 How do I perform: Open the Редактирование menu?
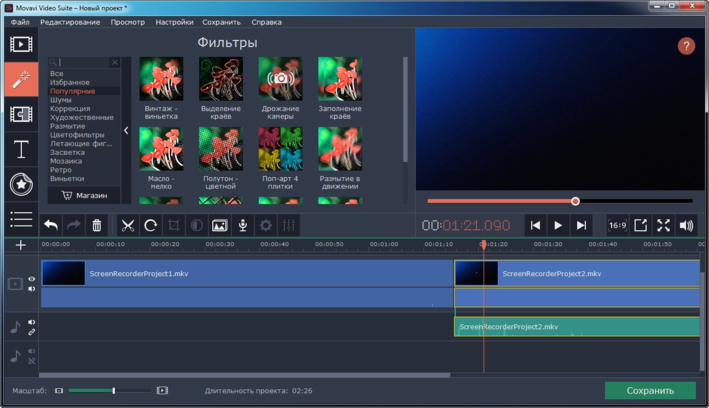[x=70, y=22]
